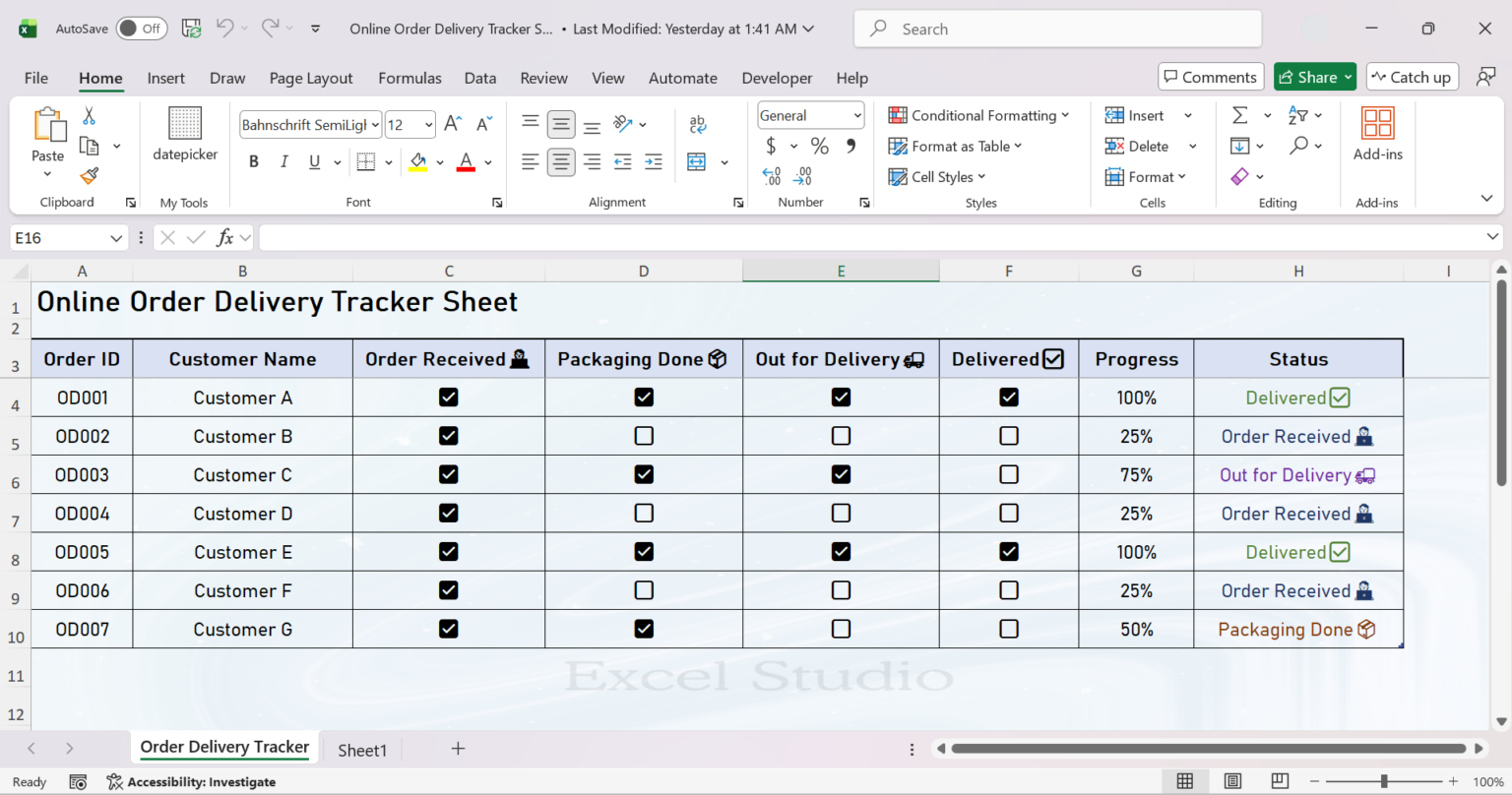Viewport: 1512px width, 795px height.
Task: Apply Italic formatting
Action: 284,161
